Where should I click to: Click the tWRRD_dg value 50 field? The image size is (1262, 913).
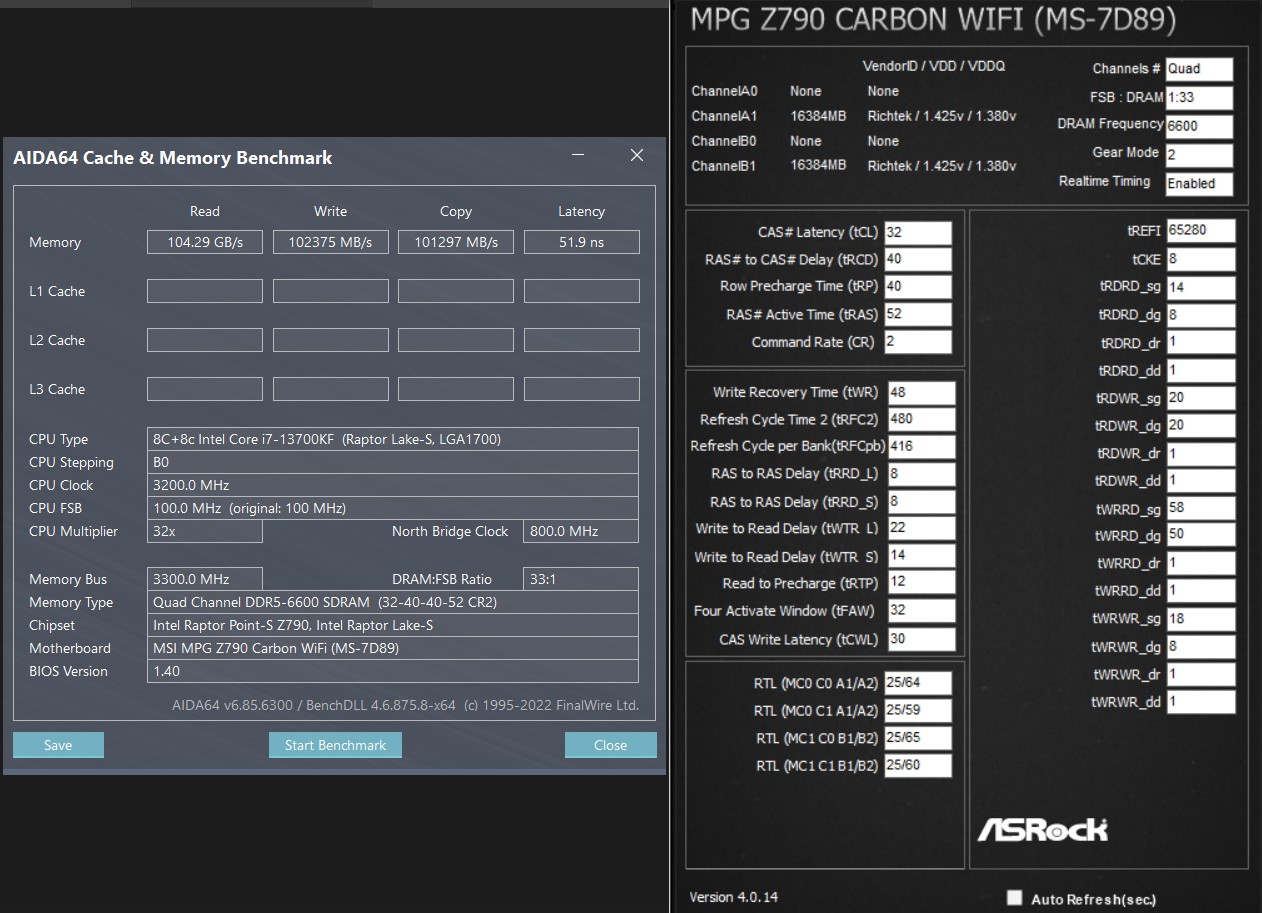1201,535
